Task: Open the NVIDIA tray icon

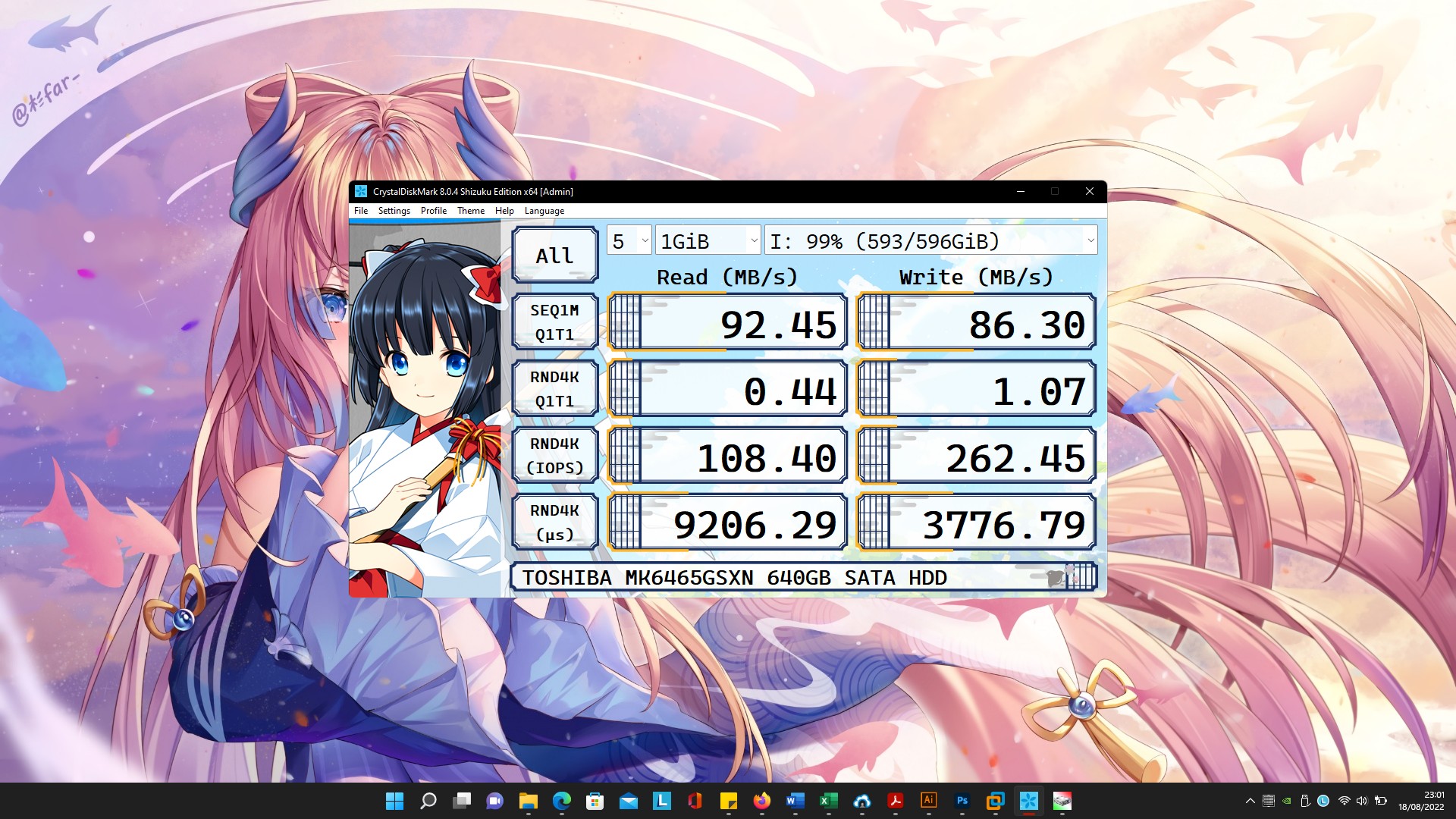Action: pos(1287,801)
